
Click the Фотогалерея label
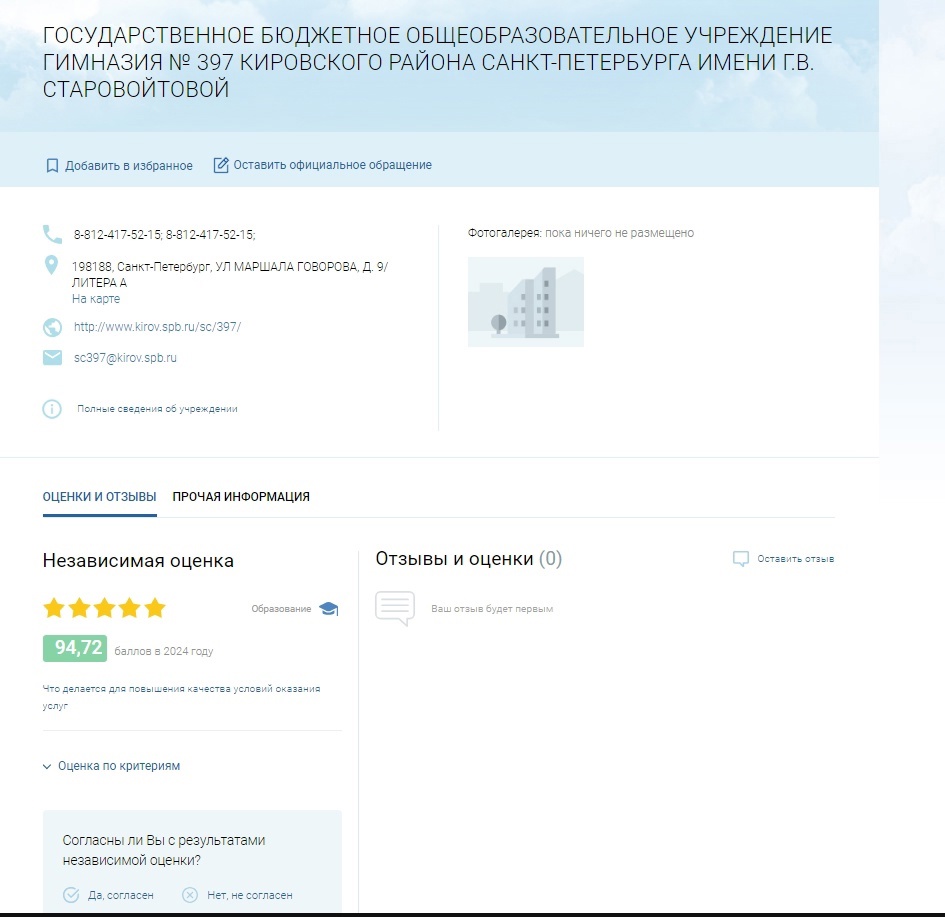(504, 233)
